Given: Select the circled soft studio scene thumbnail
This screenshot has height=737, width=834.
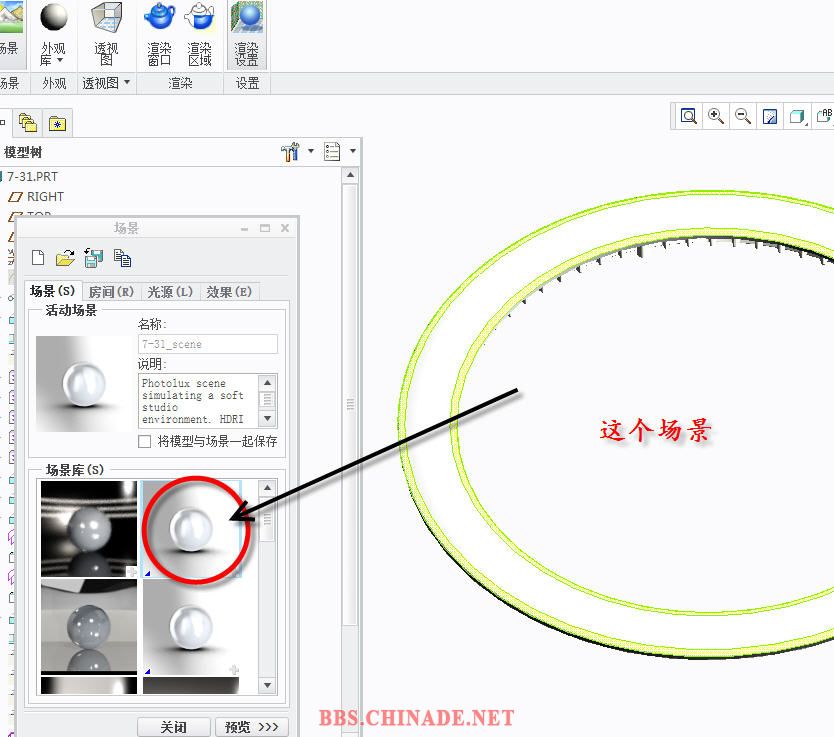Looking at the screenshot, I should pos(191,529).
